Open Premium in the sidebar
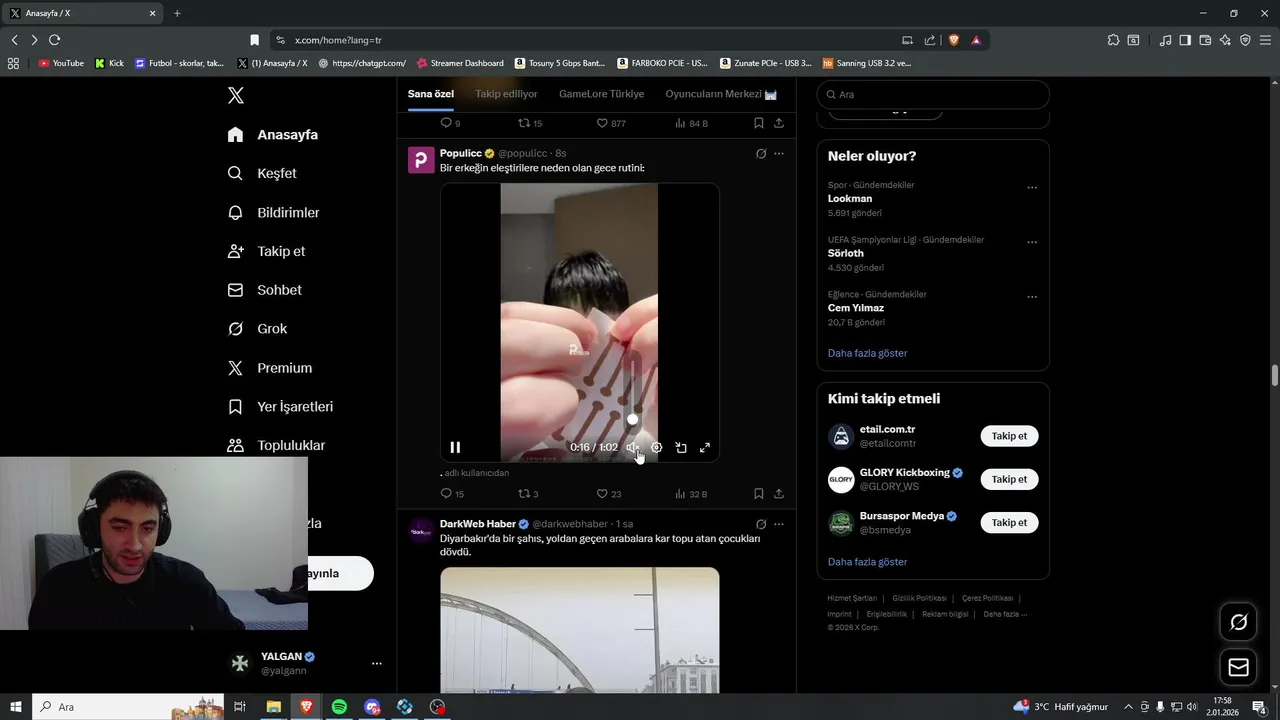Image resolution: width=1280 pixels, height=720 pixels. (270, 368)
